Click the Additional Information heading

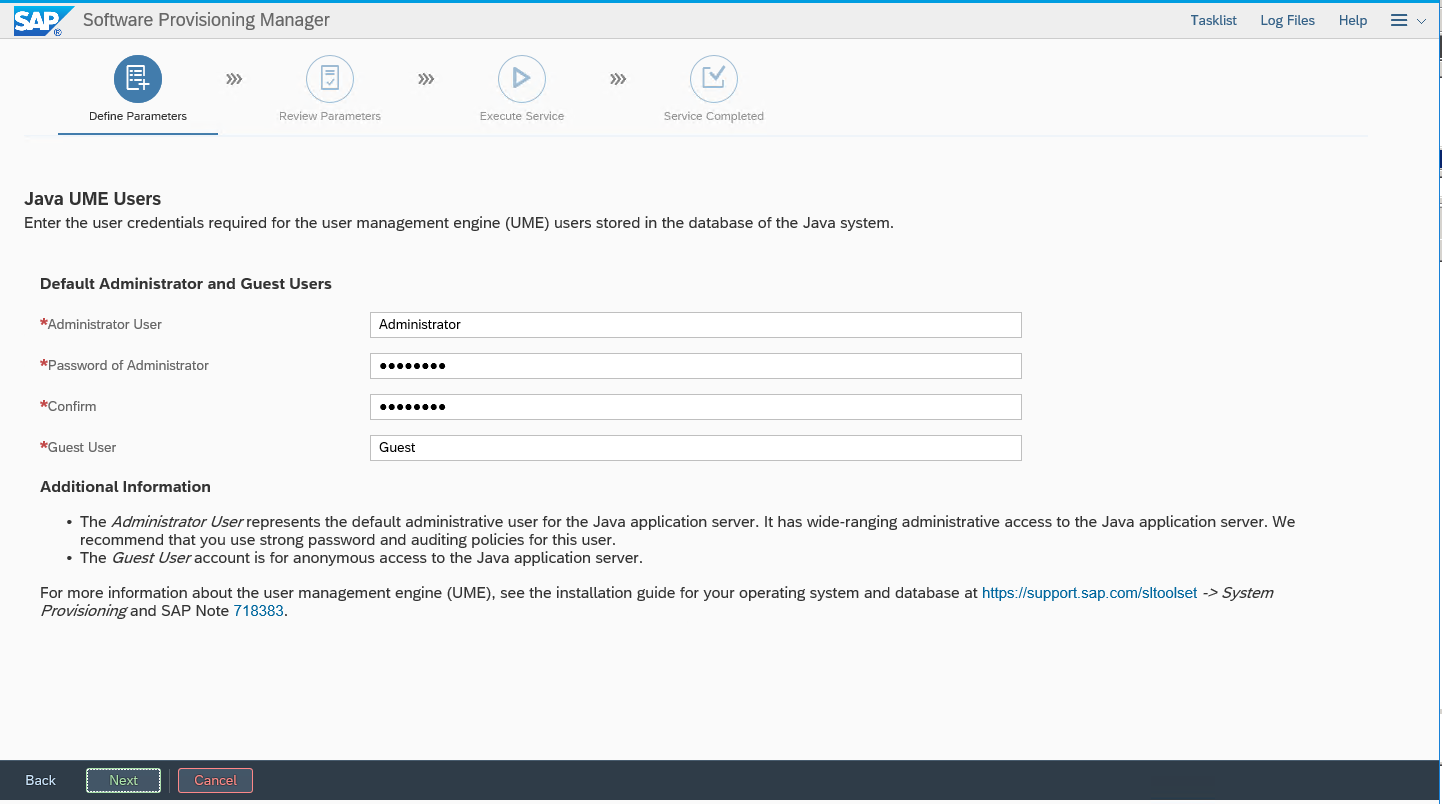125,487
